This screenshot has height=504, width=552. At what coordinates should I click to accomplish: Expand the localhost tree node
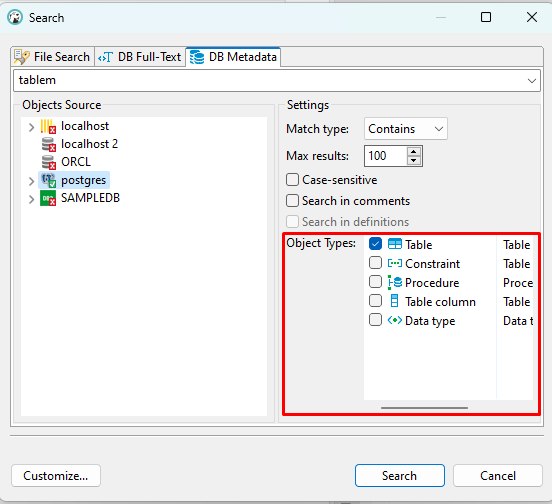31,127
